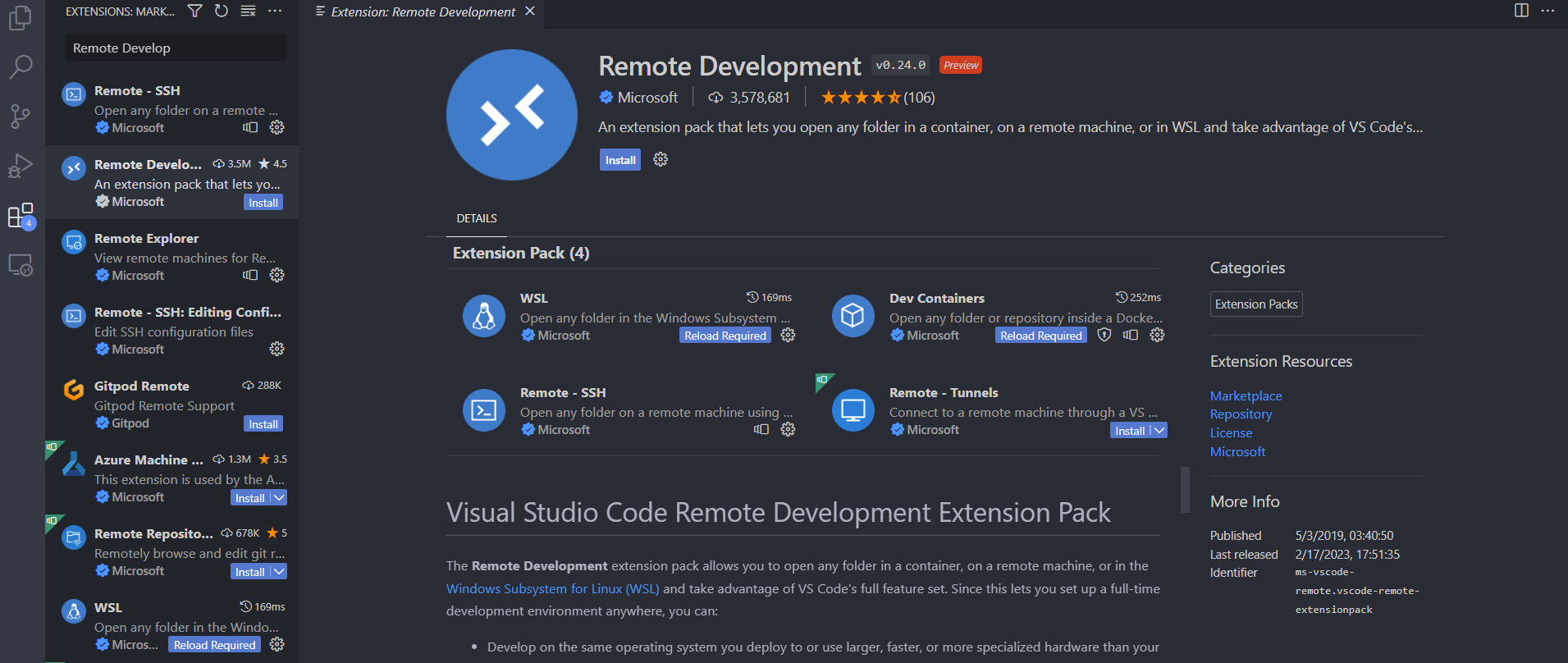Open editor more actions menu
This screenshot has height=663, width=1568.
1547,11
